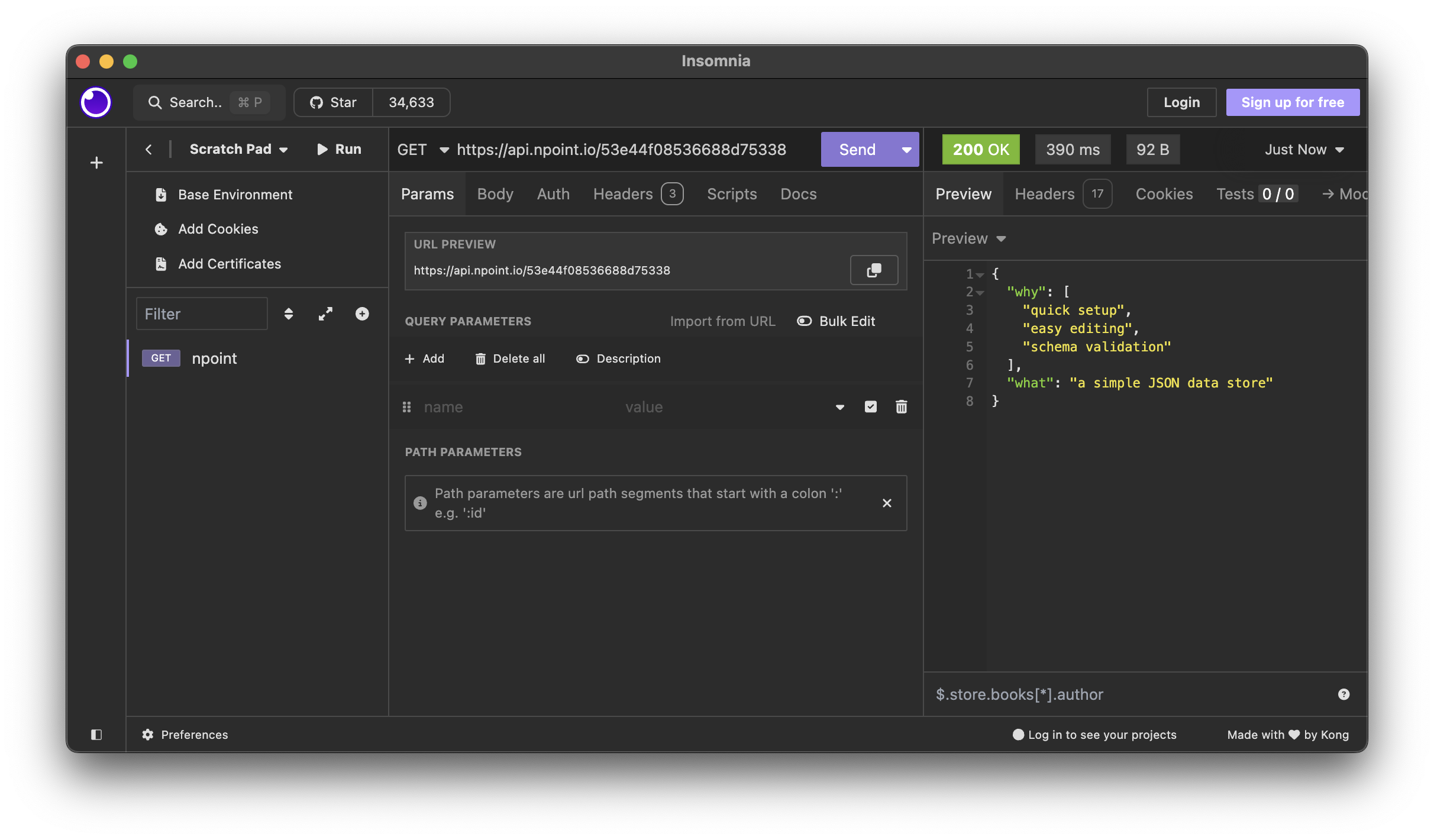This screenshot has height=840, width=1434.
Task: Click the Add Cookies cookie icon
Action: point(161,229)
